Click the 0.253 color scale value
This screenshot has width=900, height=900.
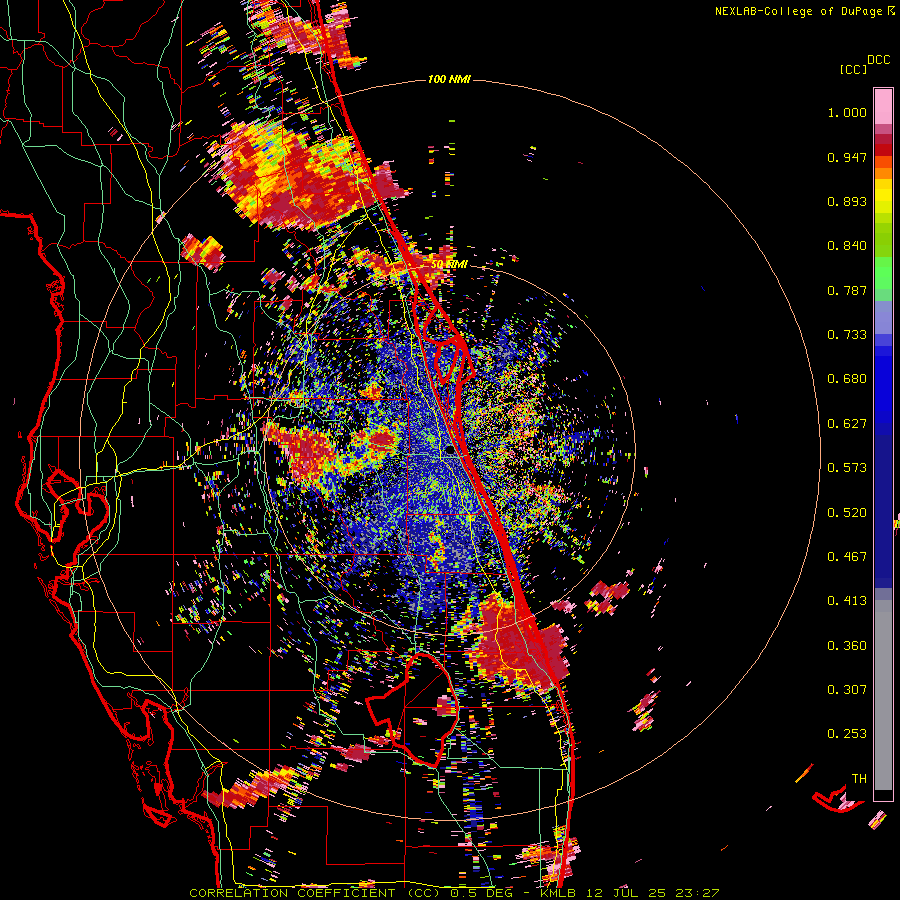tap(847, 734)
